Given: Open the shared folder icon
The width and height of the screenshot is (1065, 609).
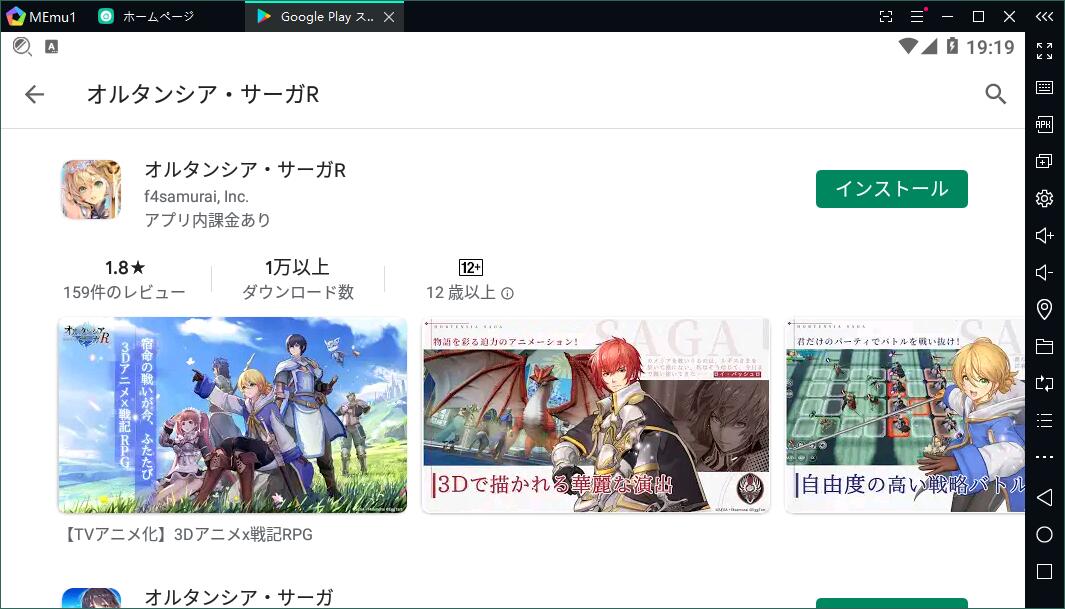Looking at the screenshot, I should (x=1044, y=346).
